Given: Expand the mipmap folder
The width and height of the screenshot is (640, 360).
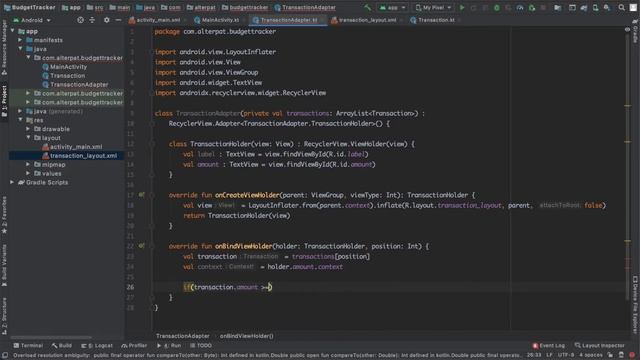Looking at the screenshot, I should 28,164.
